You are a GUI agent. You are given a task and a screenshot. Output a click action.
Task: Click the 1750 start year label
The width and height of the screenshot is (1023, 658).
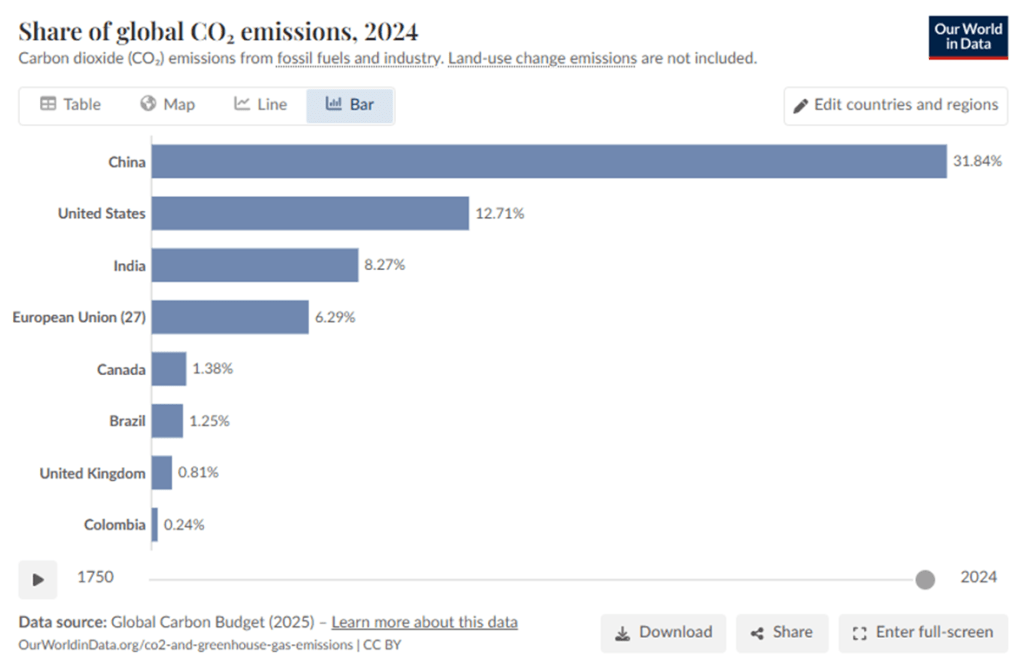(95, 577)
